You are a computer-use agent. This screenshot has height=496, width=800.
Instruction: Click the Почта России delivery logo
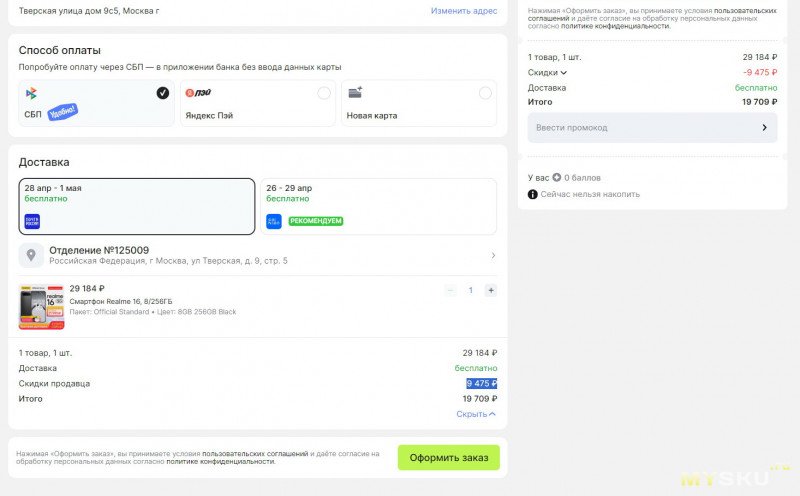32,221
